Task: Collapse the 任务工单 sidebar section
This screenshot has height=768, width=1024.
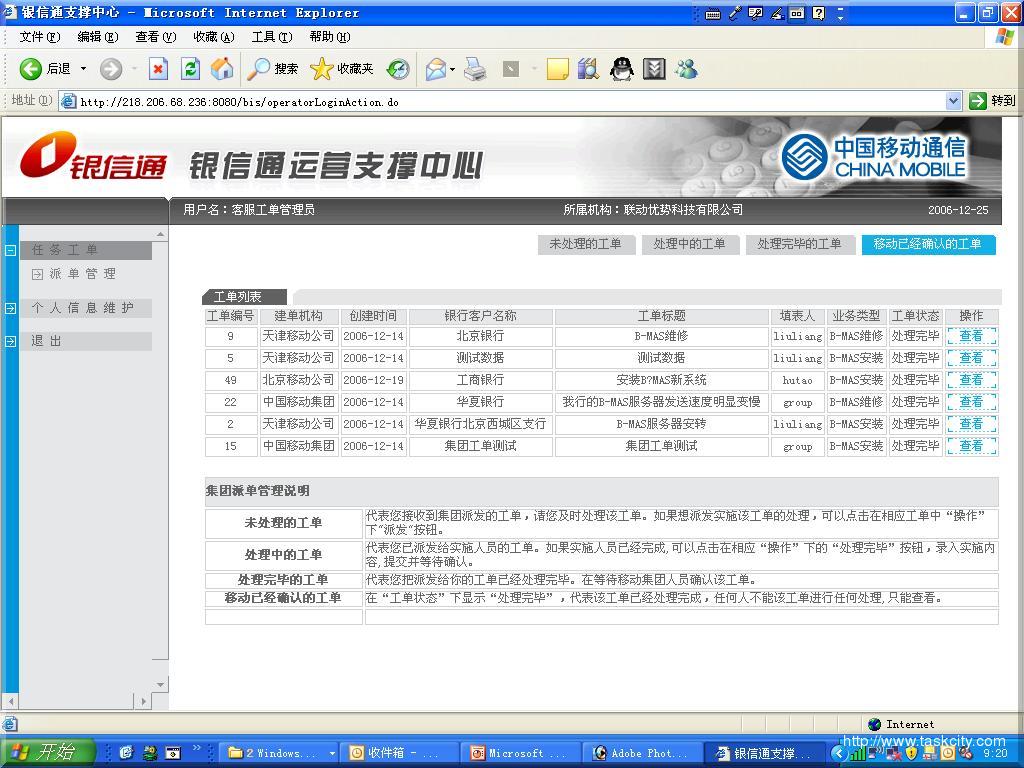Action: click(10, 251)
